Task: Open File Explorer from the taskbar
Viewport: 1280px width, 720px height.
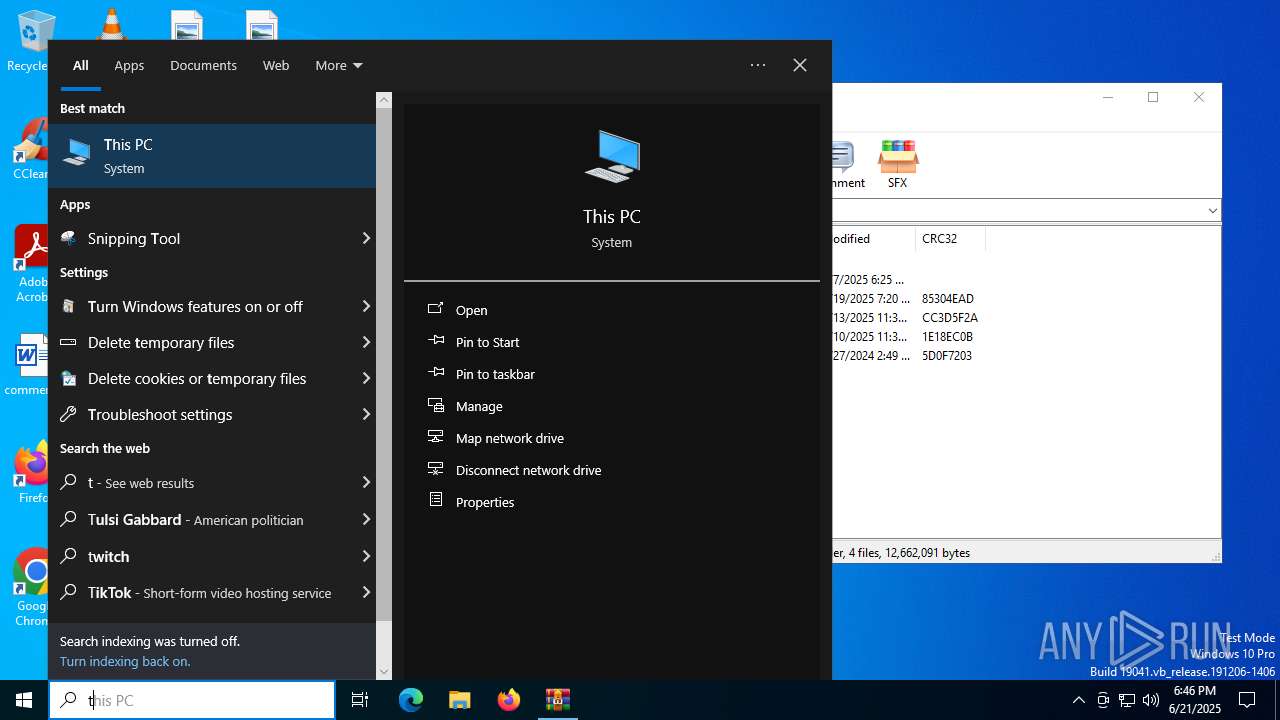Action: 460,700
